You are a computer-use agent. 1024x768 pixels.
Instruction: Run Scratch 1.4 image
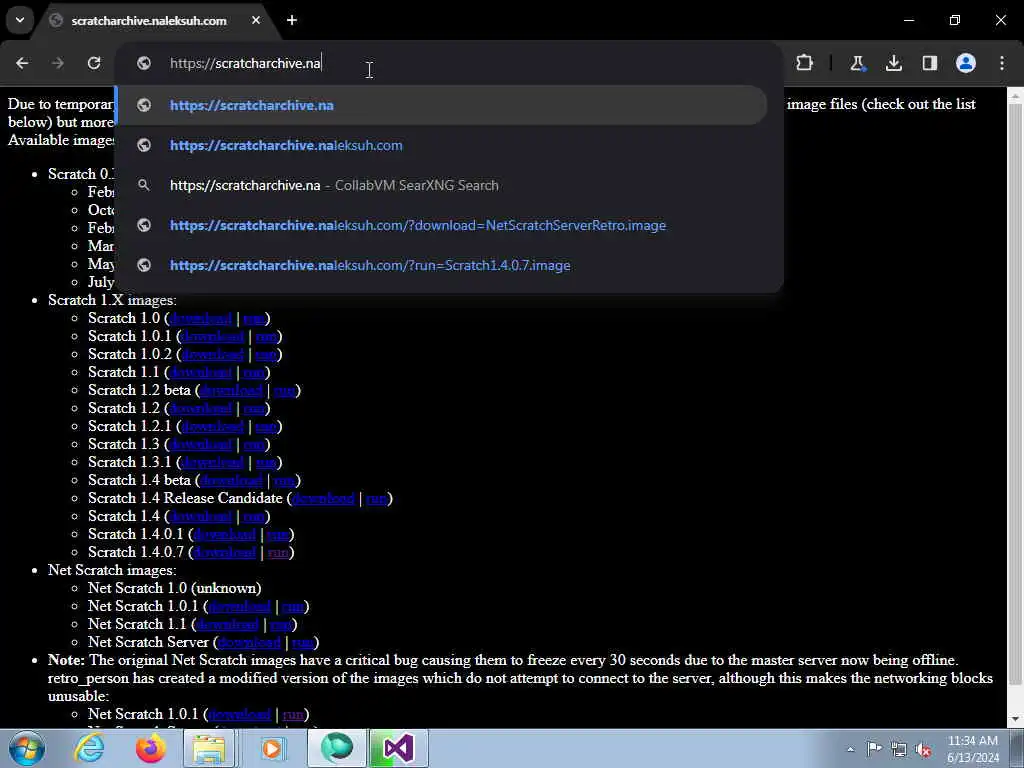point(253,517)
